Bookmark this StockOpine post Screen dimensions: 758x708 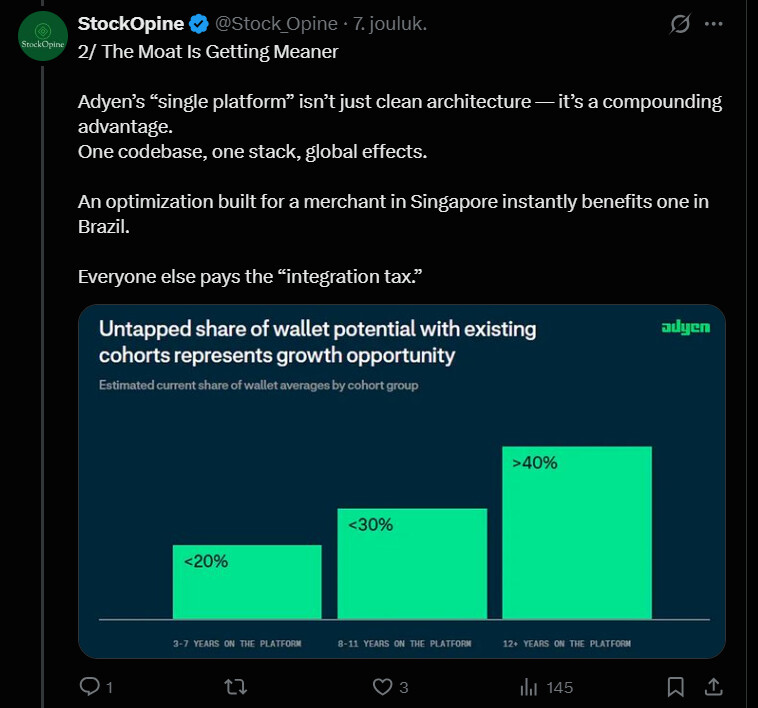tap(676, 687)
